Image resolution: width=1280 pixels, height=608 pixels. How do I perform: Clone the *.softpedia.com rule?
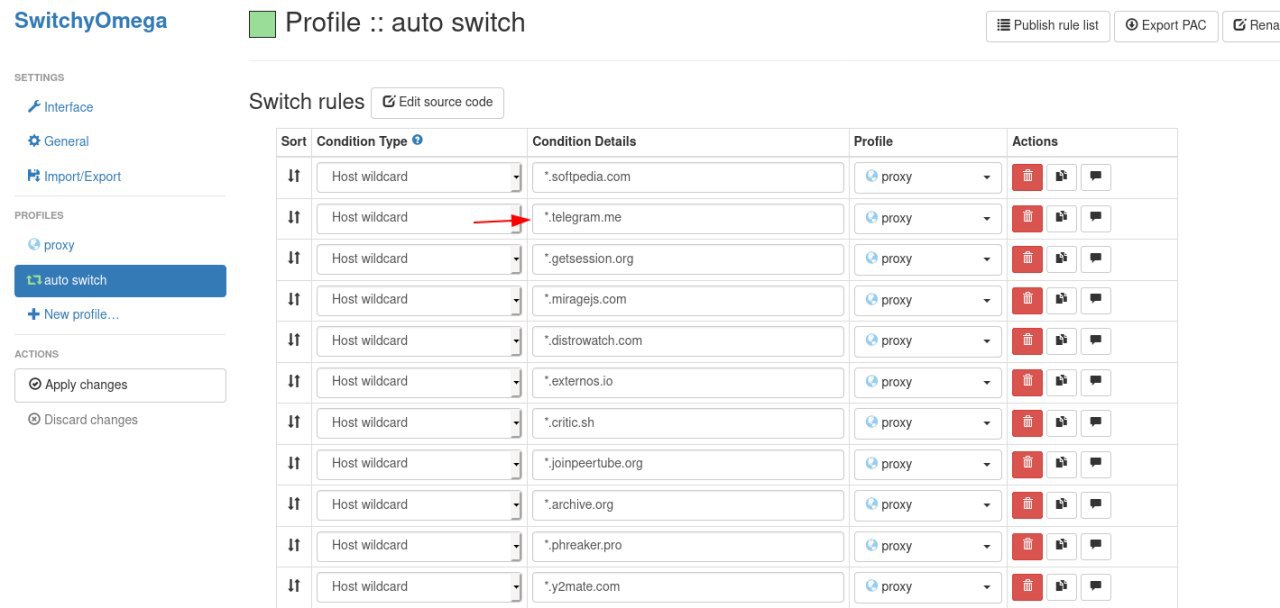pyautogui.click(x=1061, y=177)
